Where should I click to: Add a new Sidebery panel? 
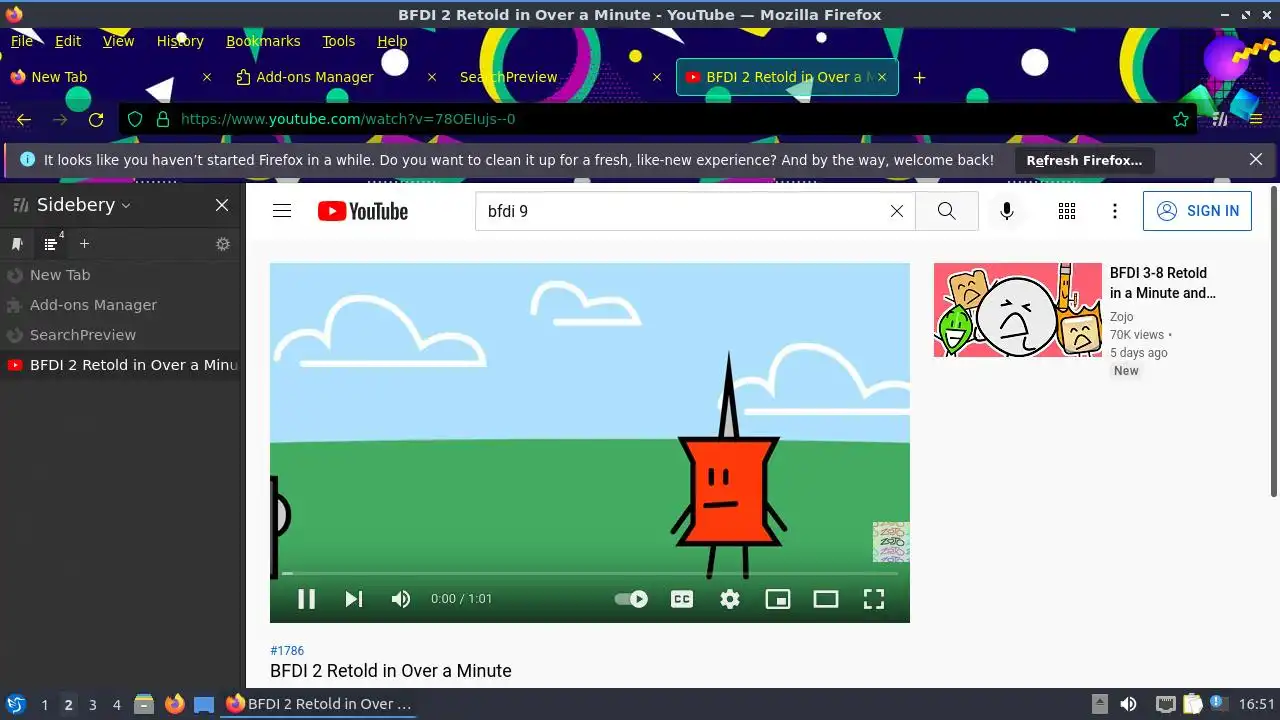85,244
